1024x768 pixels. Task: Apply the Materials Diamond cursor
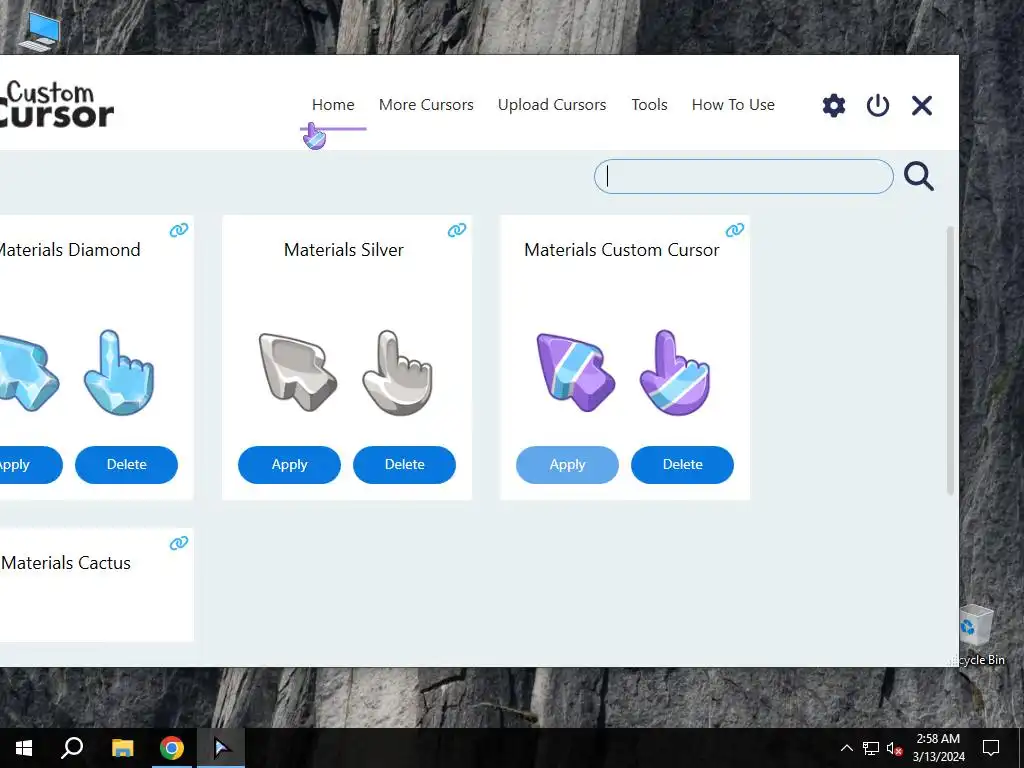click(30, 465)
